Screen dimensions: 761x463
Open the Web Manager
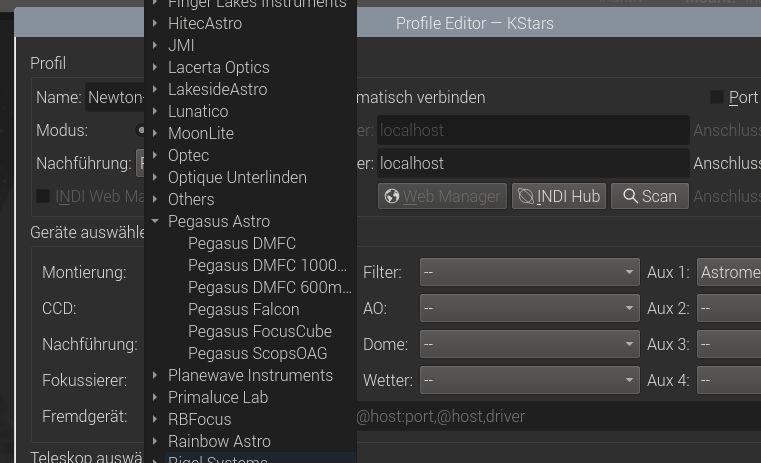click(x=442, y=196)
